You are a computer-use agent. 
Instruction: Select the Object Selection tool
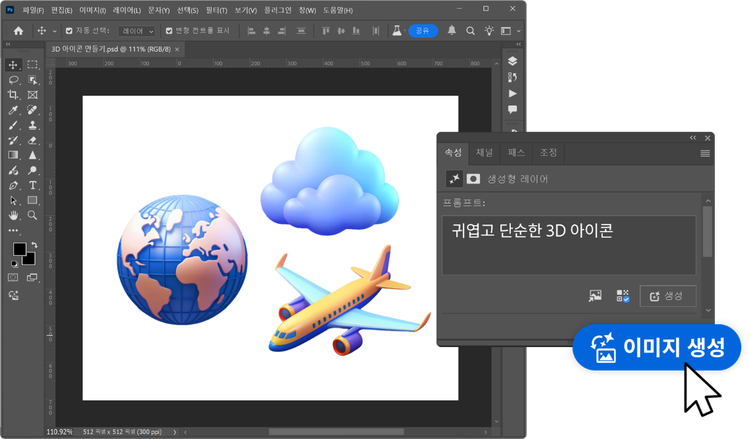[x=33, y=80]
